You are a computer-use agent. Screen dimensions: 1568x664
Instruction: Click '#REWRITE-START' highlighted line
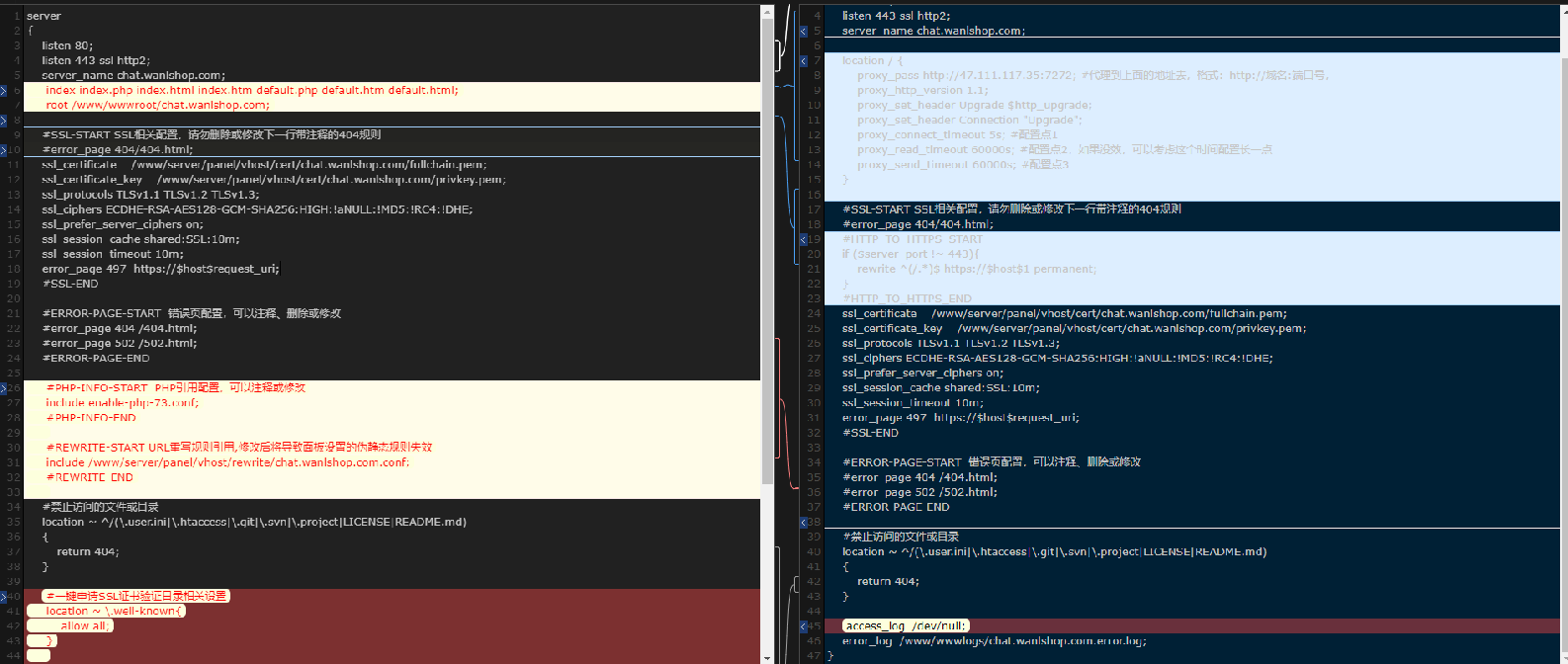click(239, 448)
